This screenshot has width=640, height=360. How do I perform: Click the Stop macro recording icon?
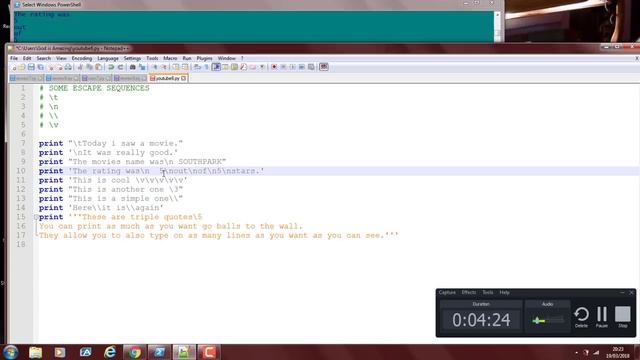(x=283, y=67)
